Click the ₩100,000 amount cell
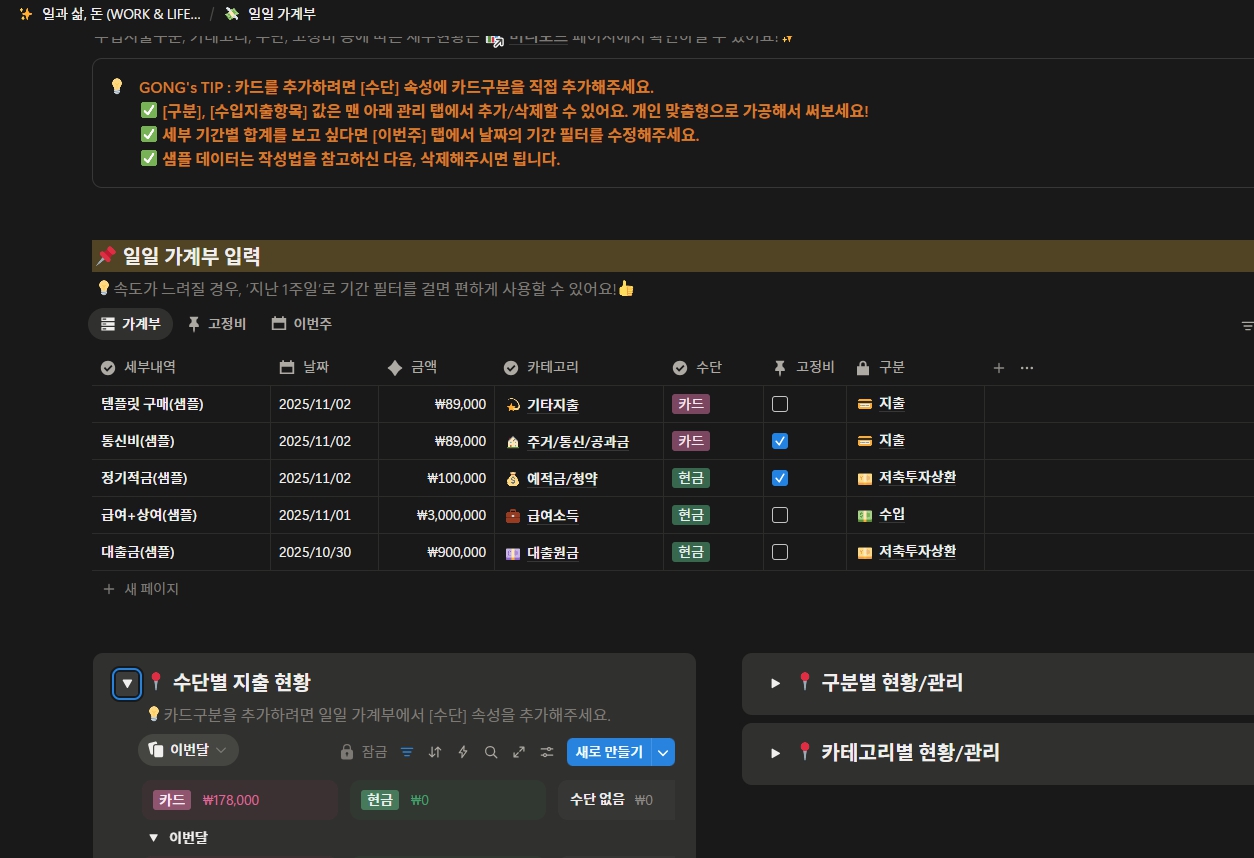 437,478
